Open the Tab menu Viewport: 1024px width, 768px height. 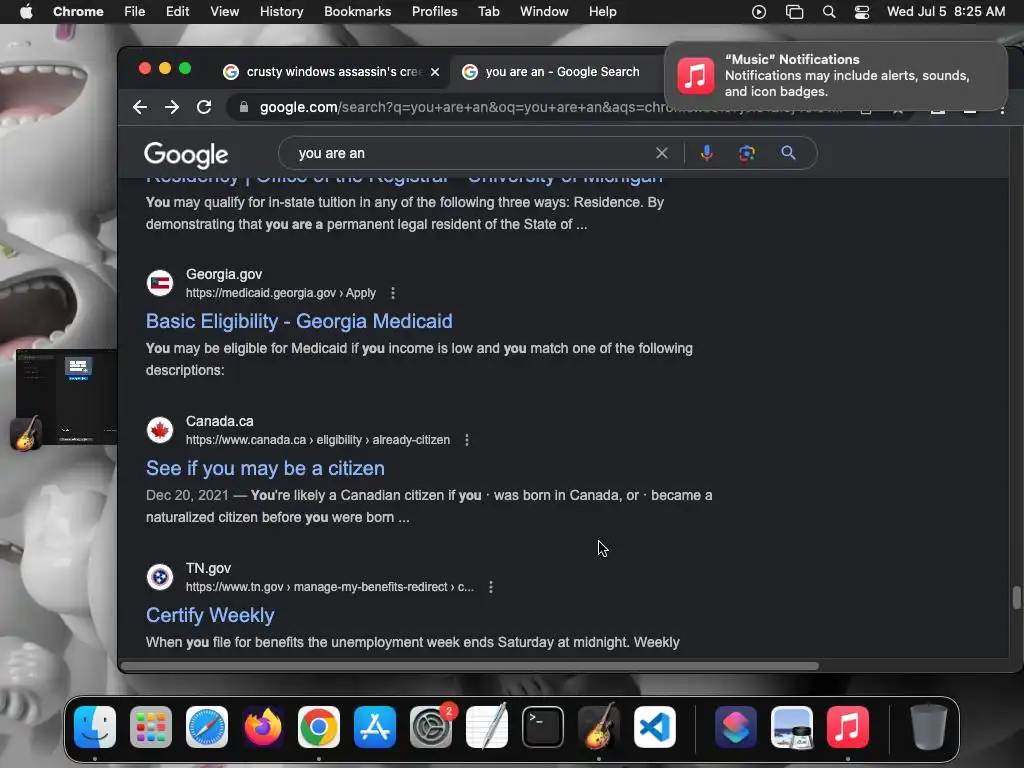(x=488, y=12)
